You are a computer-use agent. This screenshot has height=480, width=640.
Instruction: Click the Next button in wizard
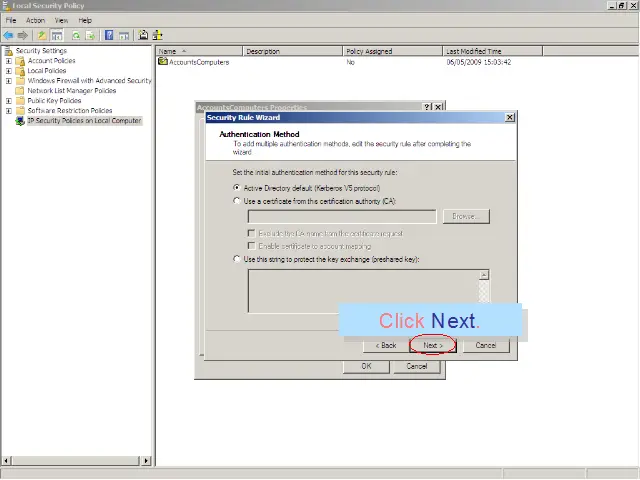point(433,345)
